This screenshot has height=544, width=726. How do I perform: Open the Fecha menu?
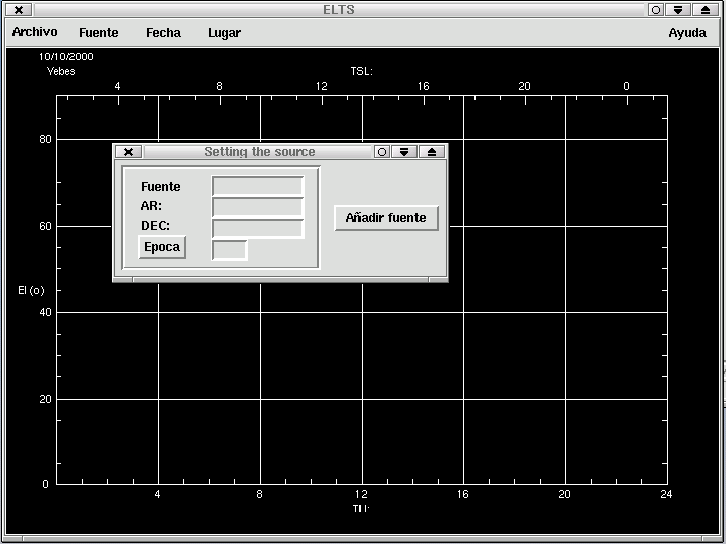pos(163,32)
